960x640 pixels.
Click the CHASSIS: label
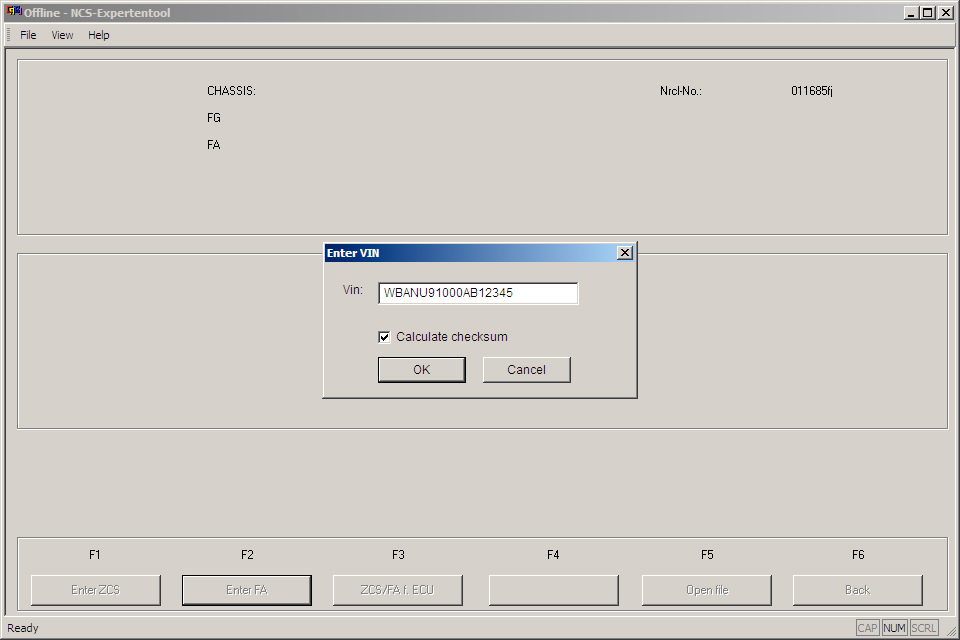(x=231, y=91)
